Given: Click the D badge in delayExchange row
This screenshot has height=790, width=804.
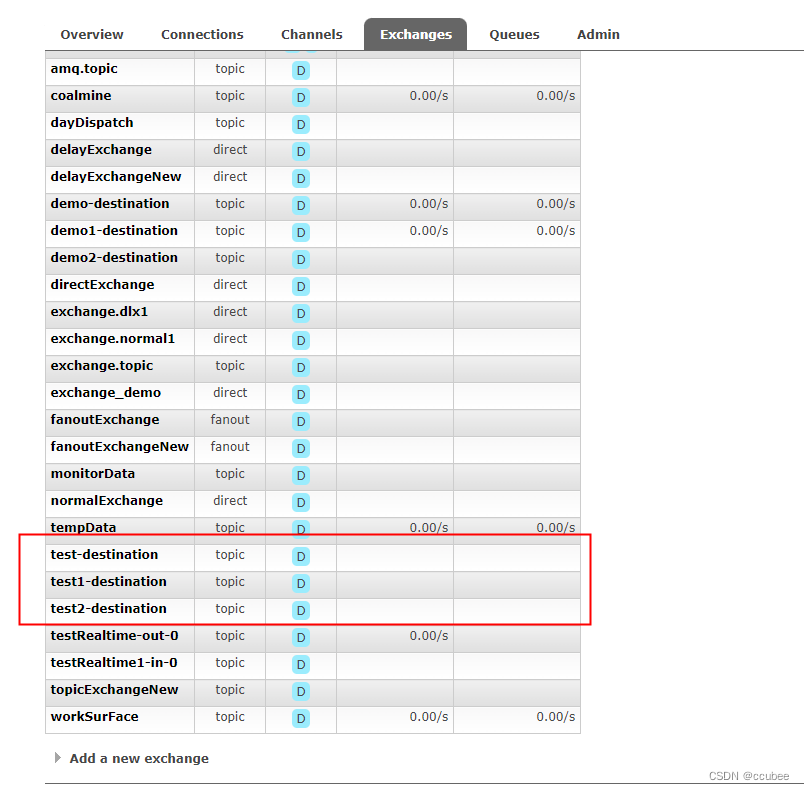Looking at the screenshot, I should pos(301,152).
